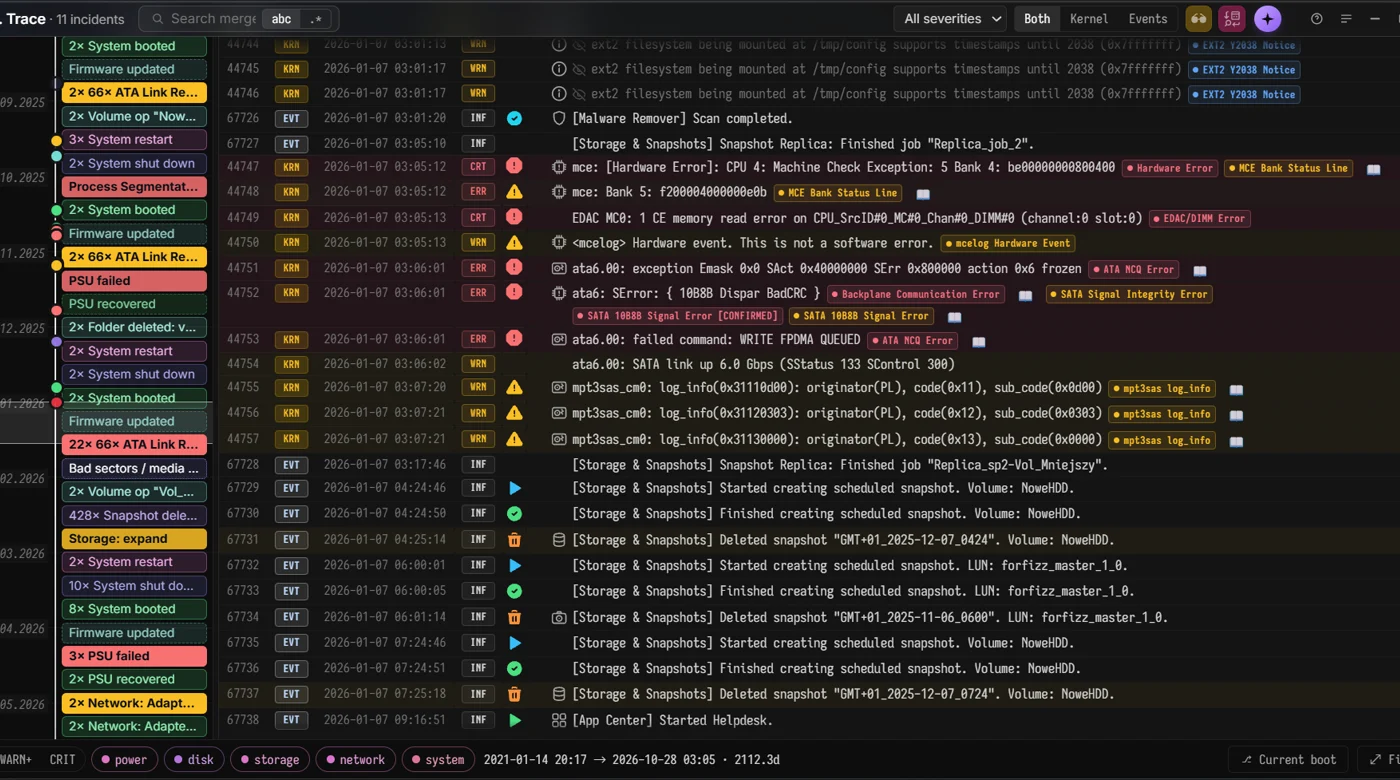The width and height of the screenshot is (1400, 780).
Task: Switch to the Events log tab
Action: pyautogui.click(x=1148, y=19)
